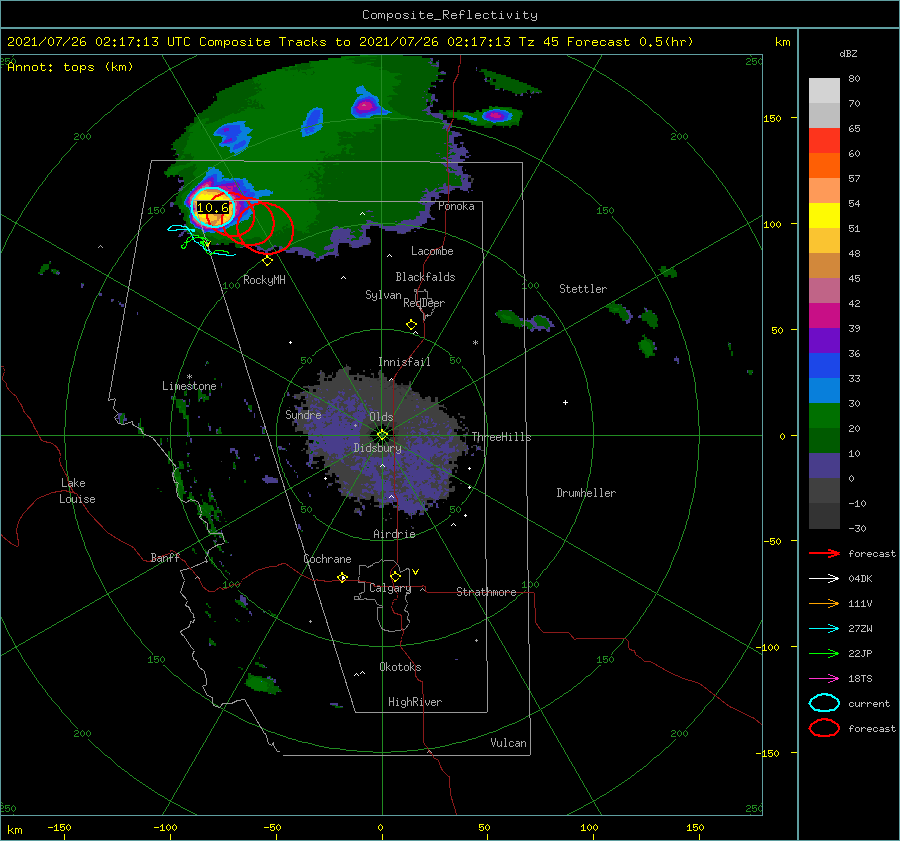This screenshot has height=841, width=900.
Task: Click the radar center diamond between Olds and Didsbury
Action: [x=382, y=435]
